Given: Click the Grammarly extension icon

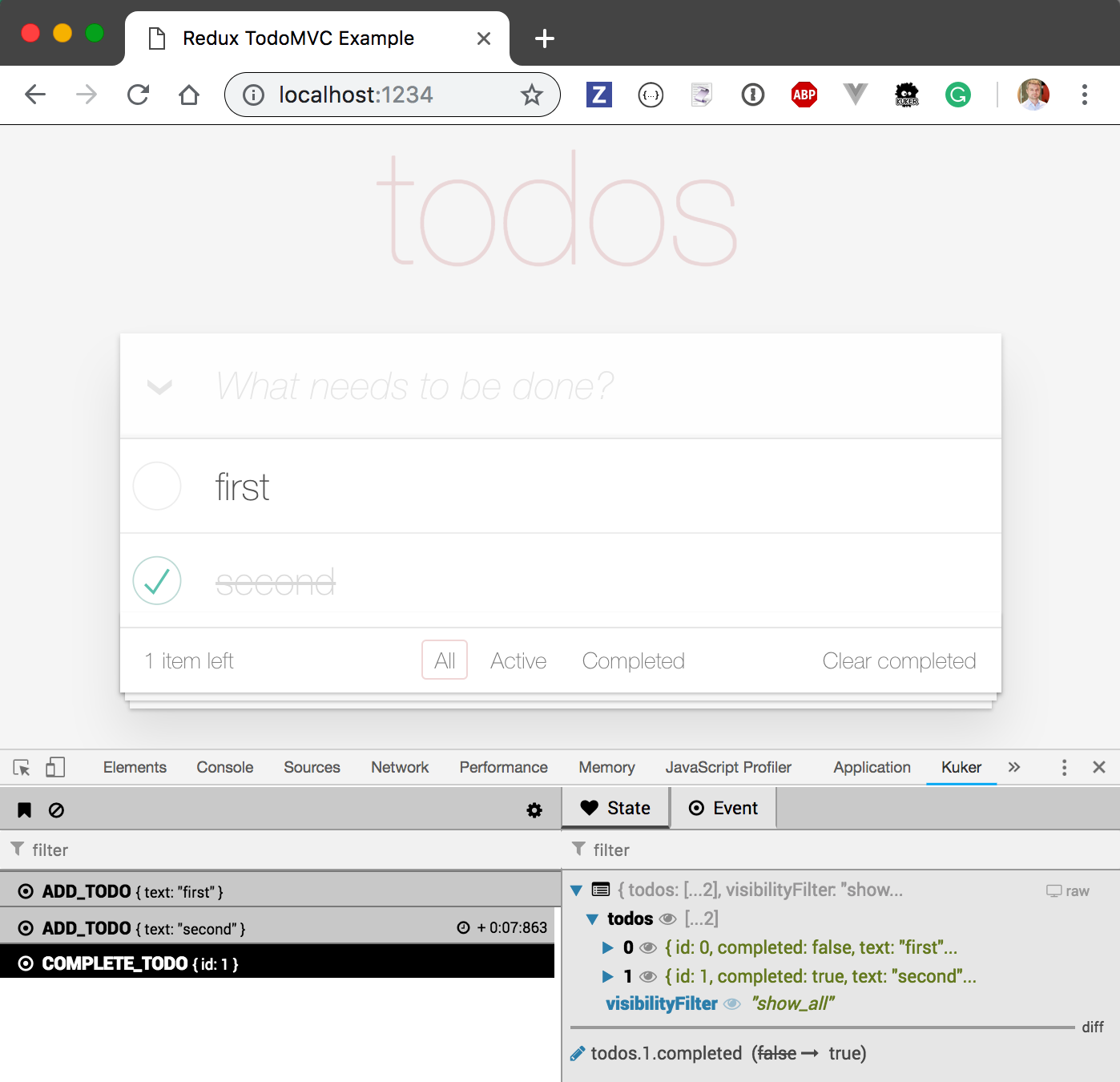Looking at the screenshot, I should 957,95.
